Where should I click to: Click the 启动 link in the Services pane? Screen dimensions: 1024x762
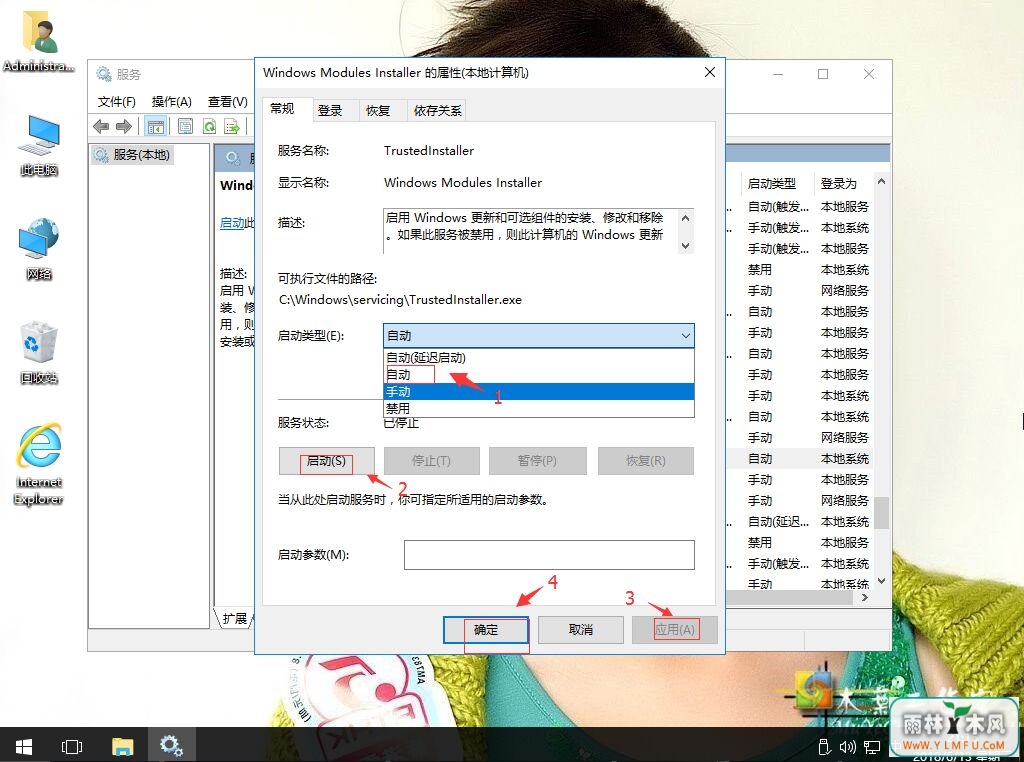[x=232, y=223]
